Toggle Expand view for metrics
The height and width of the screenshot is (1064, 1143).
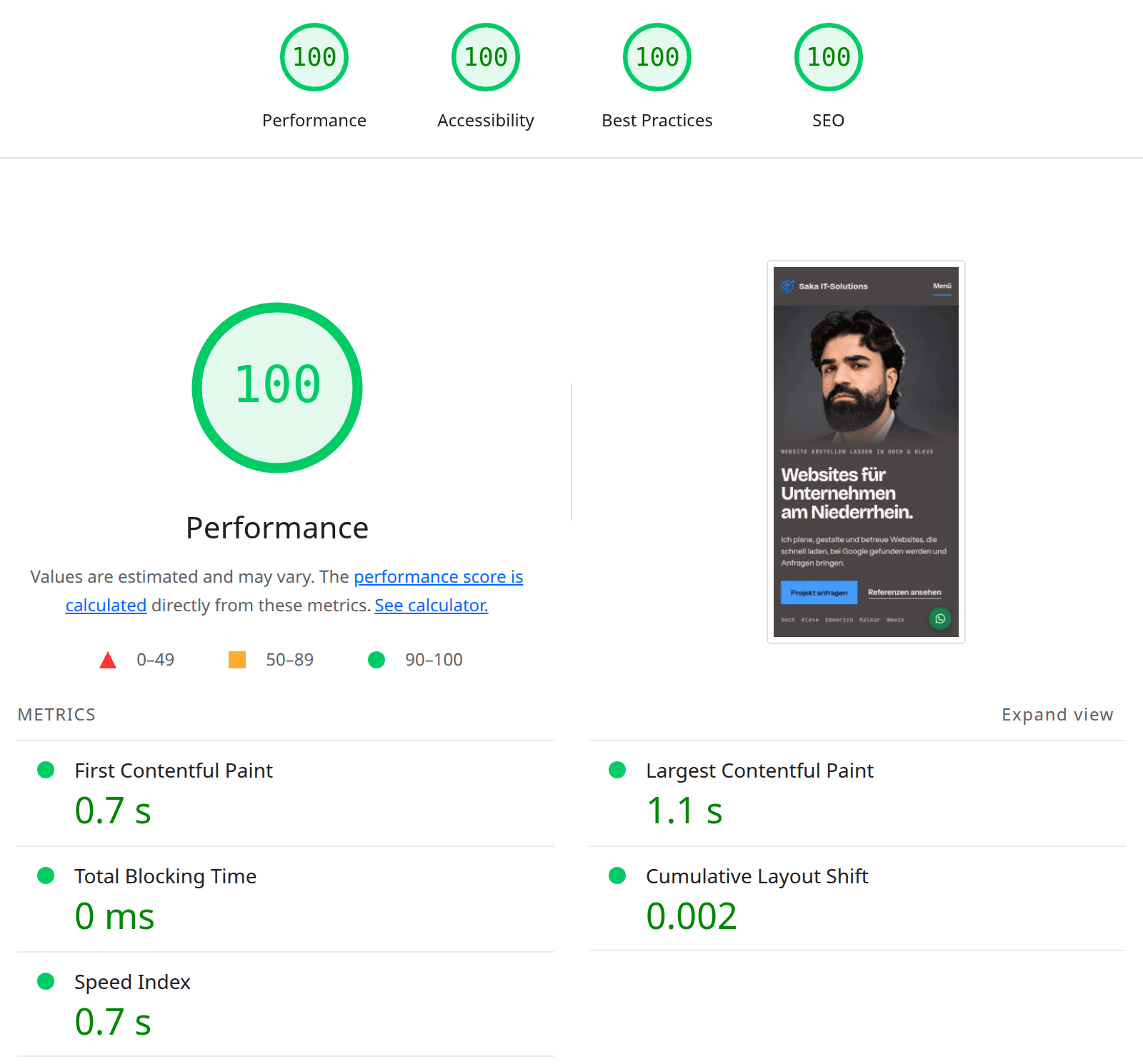coord(1057,715)
